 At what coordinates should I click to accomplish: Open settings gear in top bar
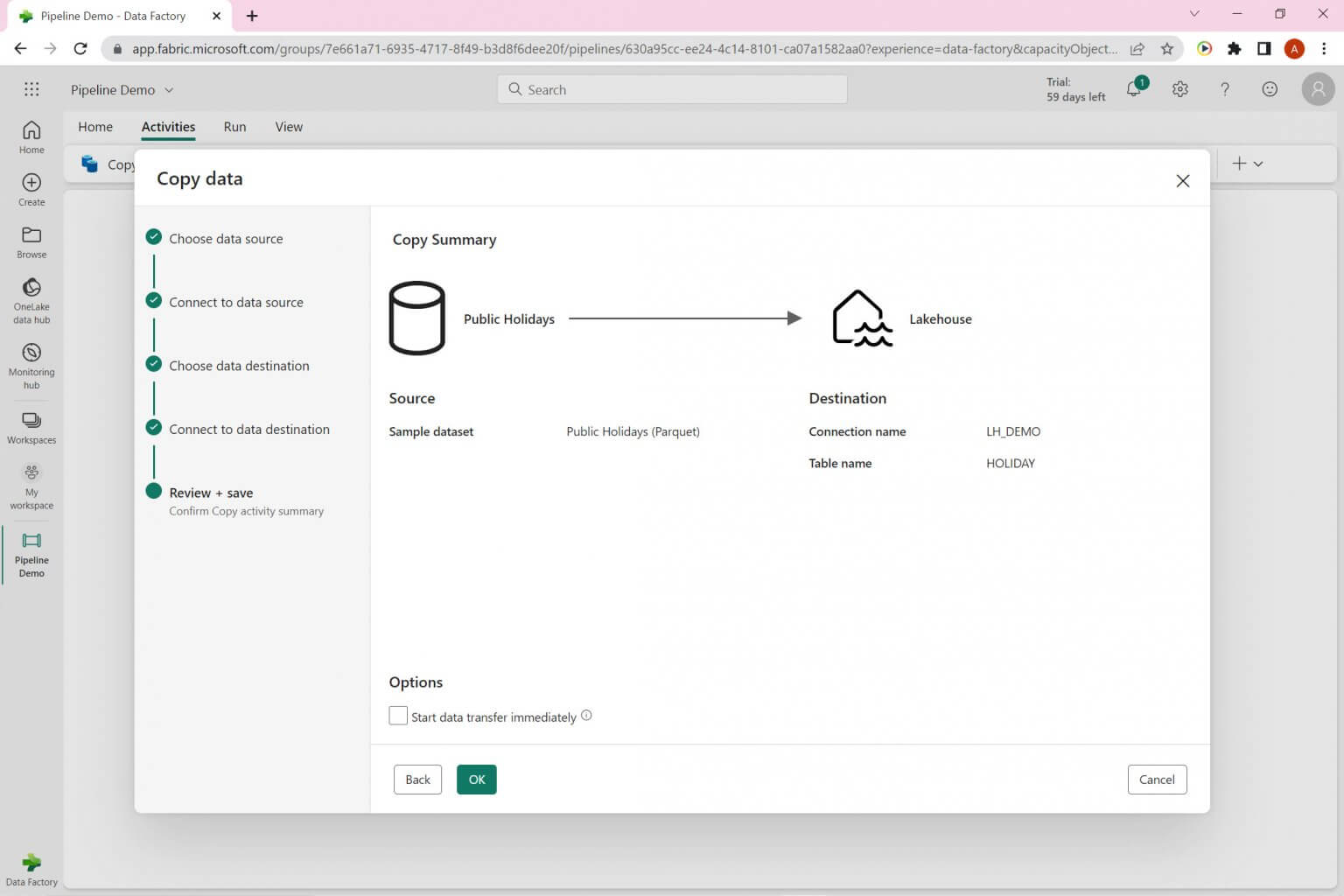point(1179,89)
